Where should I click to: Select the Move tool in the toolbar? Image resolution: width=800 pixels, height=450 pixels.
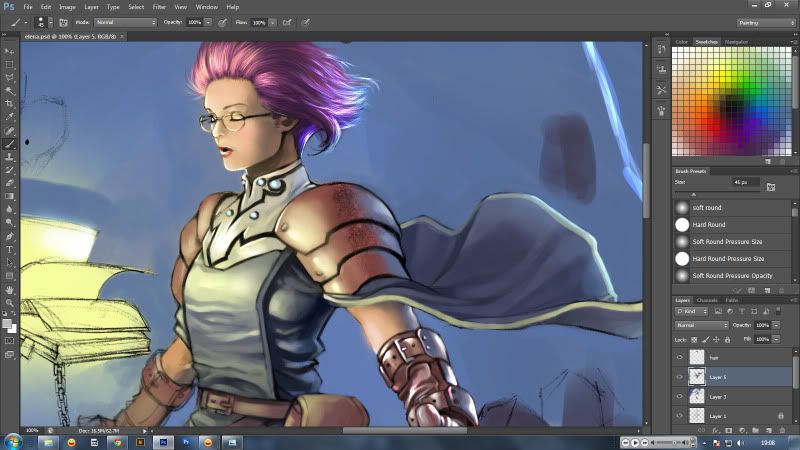pos(10,50)
